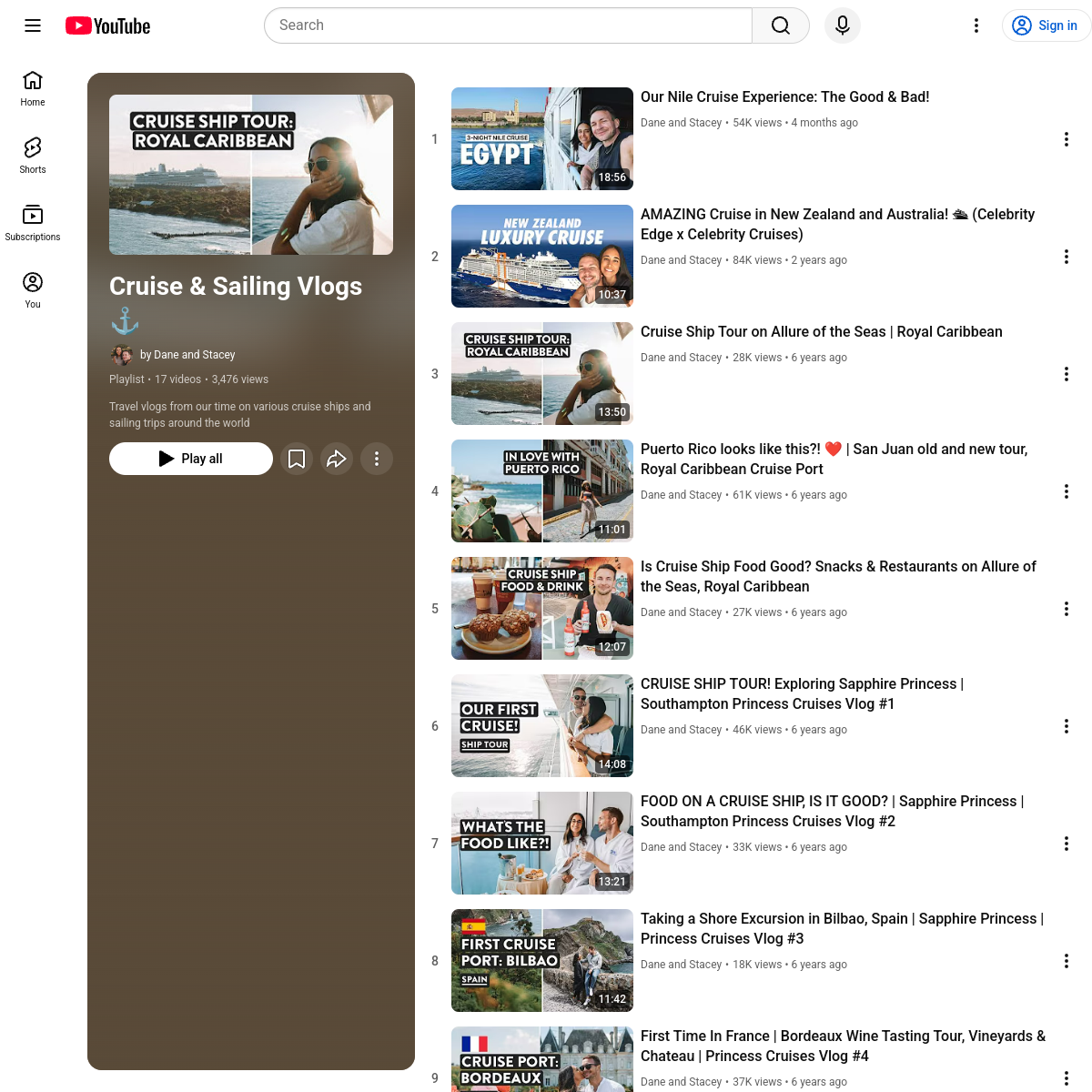This screenshot has height=1092, width=1092.
Task: Open options for the Sapphire Princess food video
Action: pos(1066,844)
